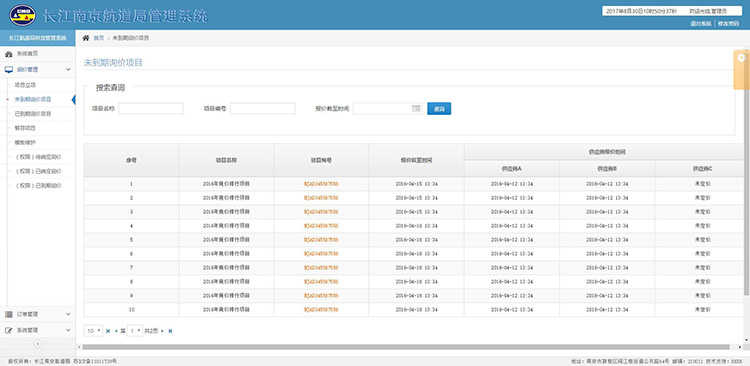Image resolution: width=750 pixels, height=366 pixels.
Task: Focus the 项目编号 search input
Action: (263, 109)
